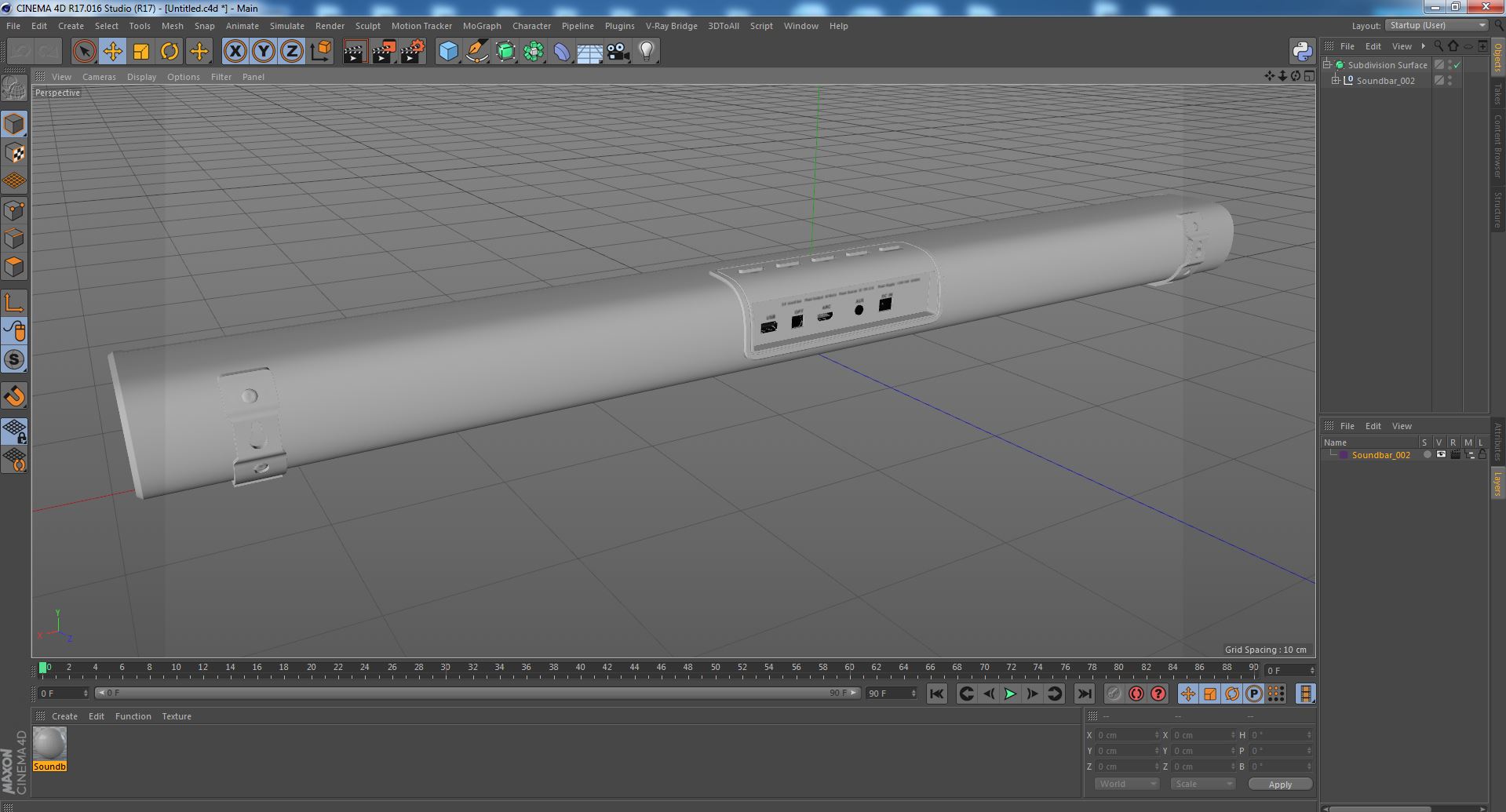Image resolution: width=1506 pixels, height=812 pixels.
Task: Click the Record Active Objects button
Action: [1114, 694]
